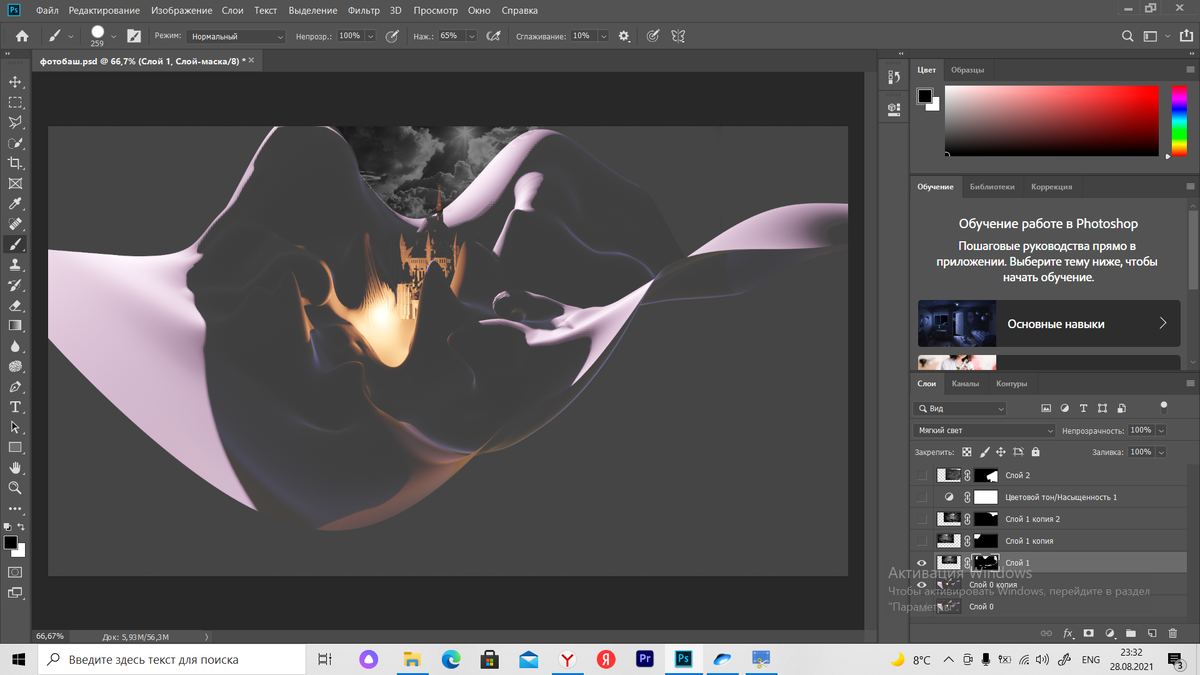Hide layer Слой 0 копия
Screen dimensions: 1200x675
pyautogui.click(x=922, y=585)
